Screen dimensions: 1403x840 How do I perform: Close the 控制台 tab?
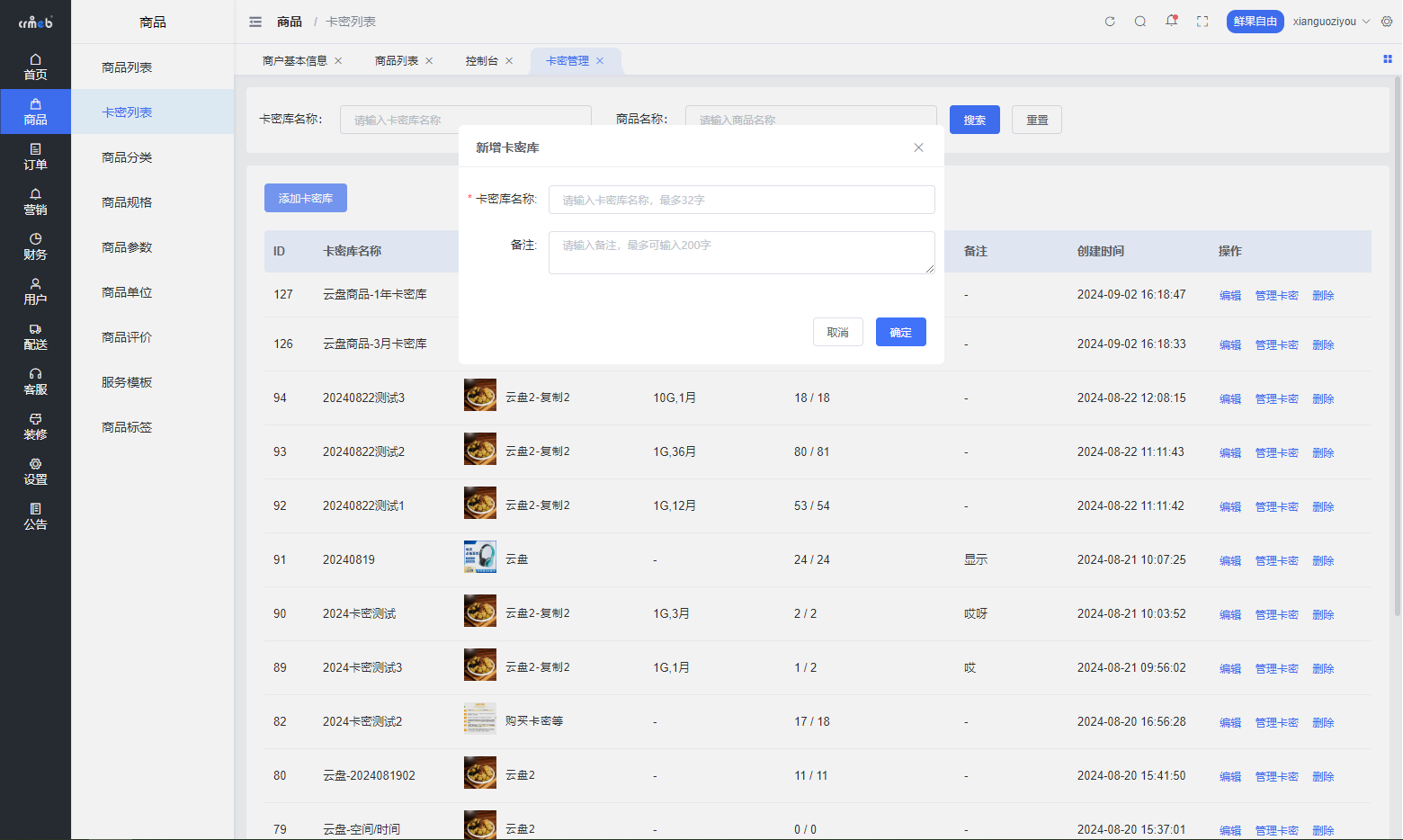pos(509,60)
